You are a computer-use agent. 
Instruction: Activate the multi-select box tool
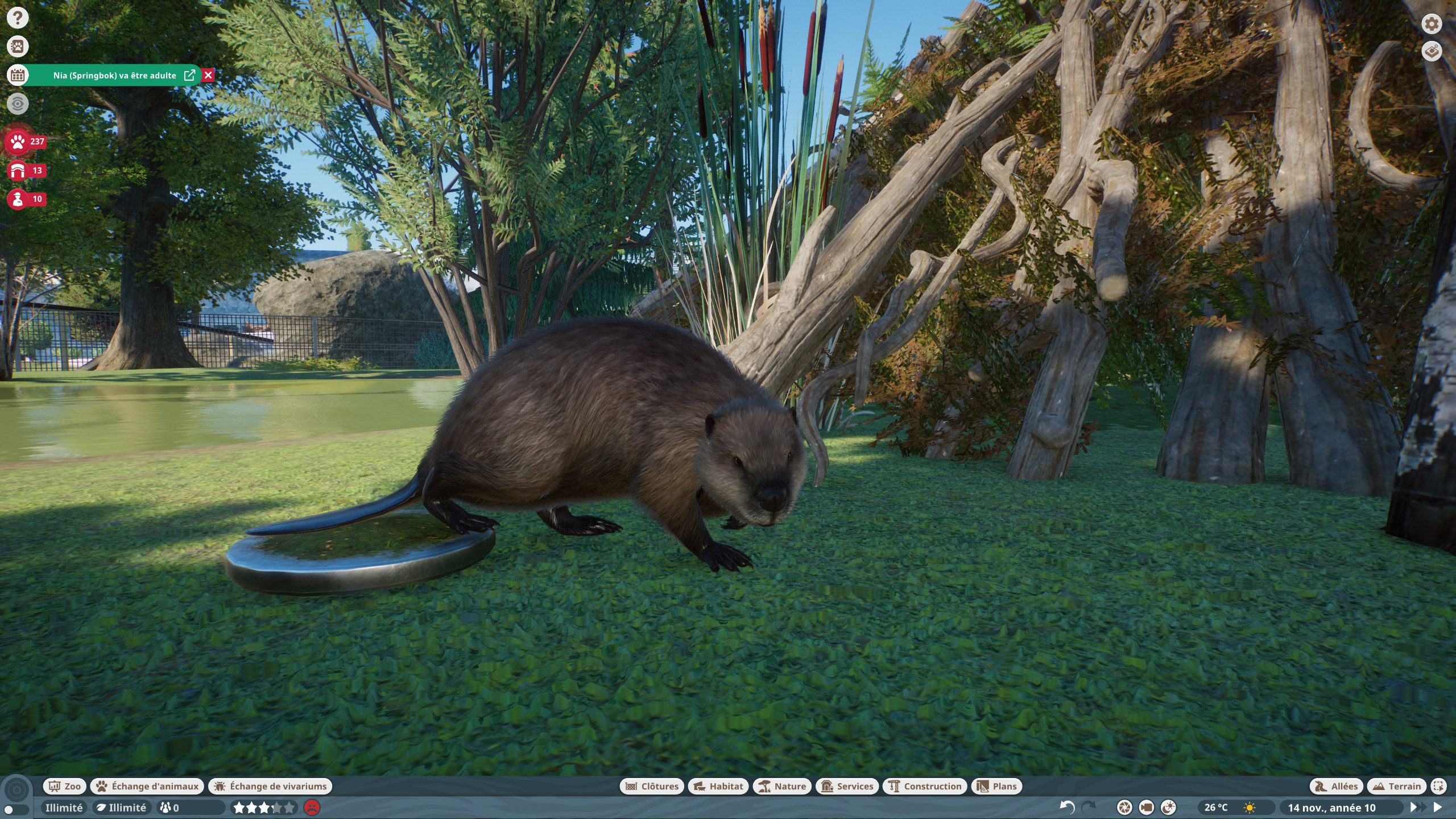pos(1438,786)
